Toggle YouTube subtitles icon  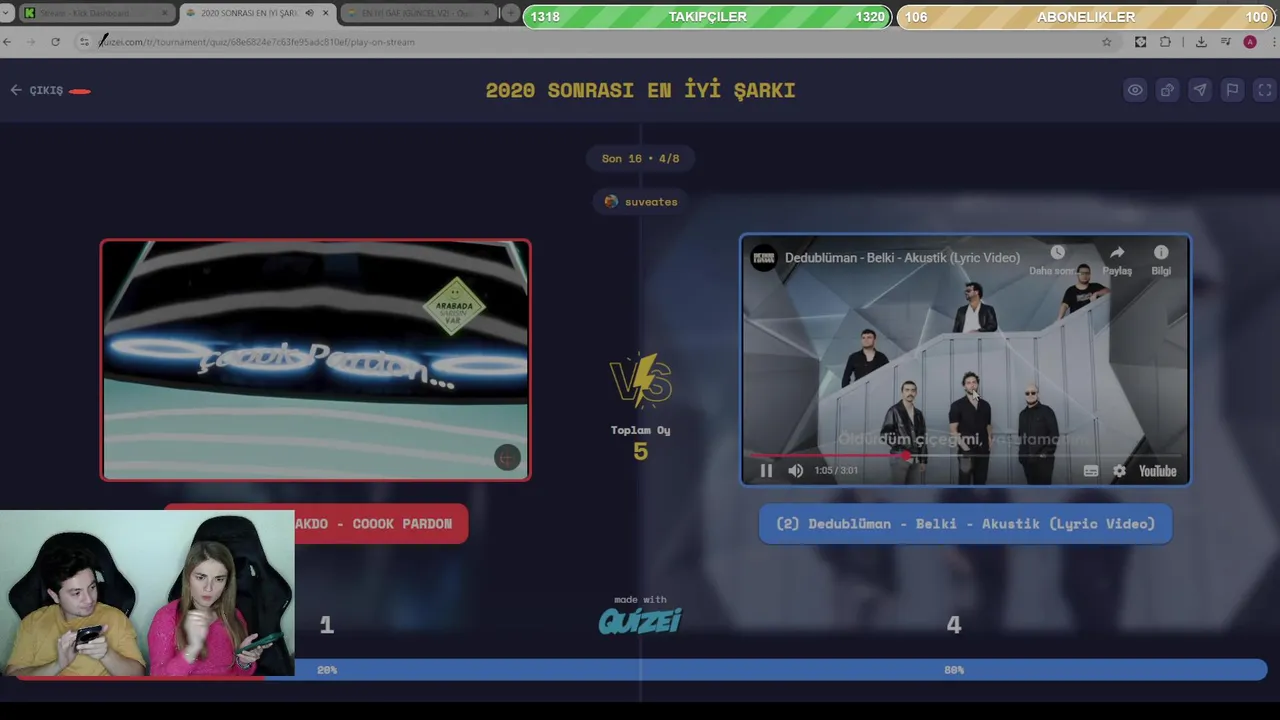click(x=1091, y=471)
